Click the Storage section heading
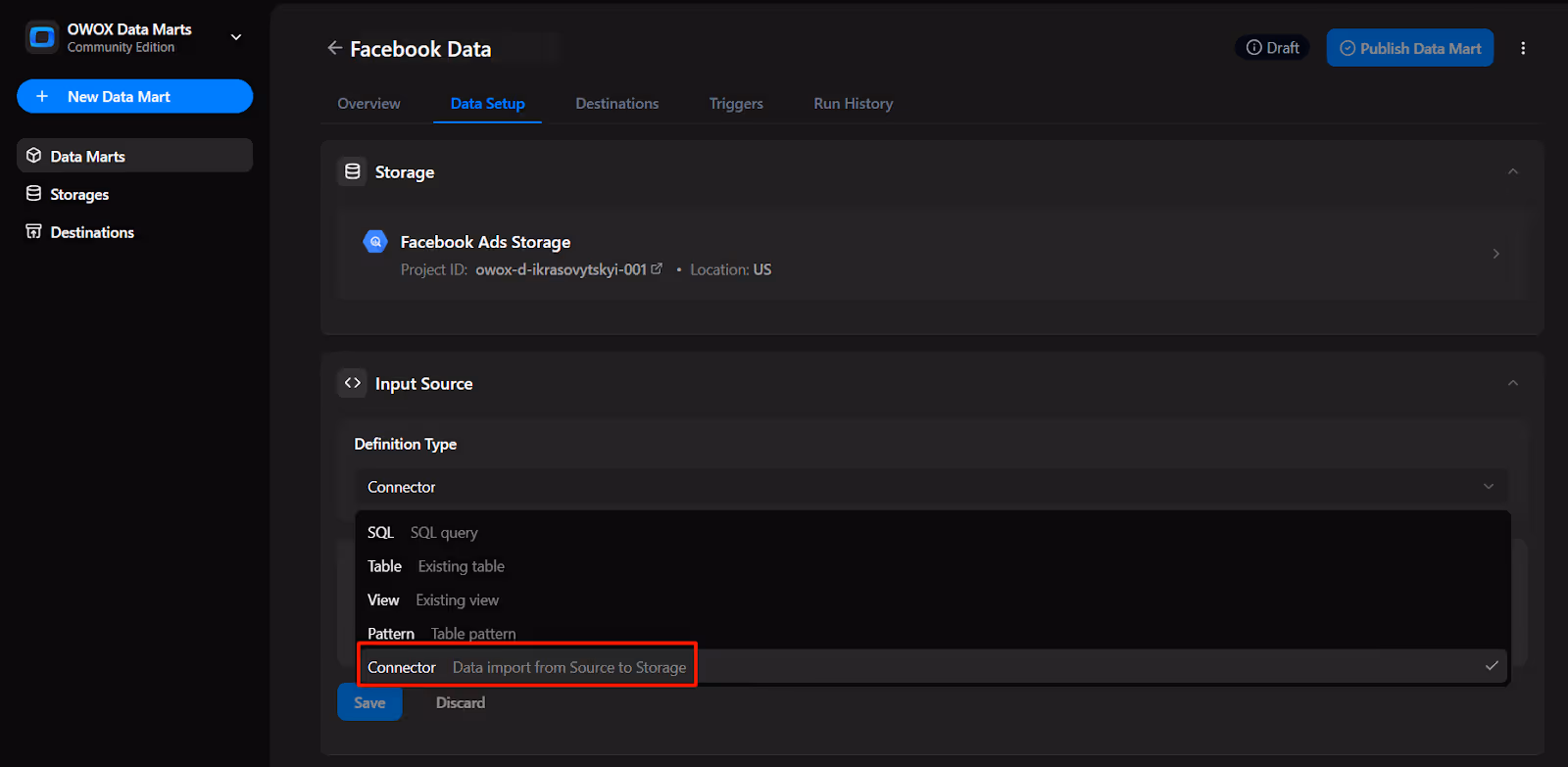Screen dimensions: 1568x767 click(405, 172)
